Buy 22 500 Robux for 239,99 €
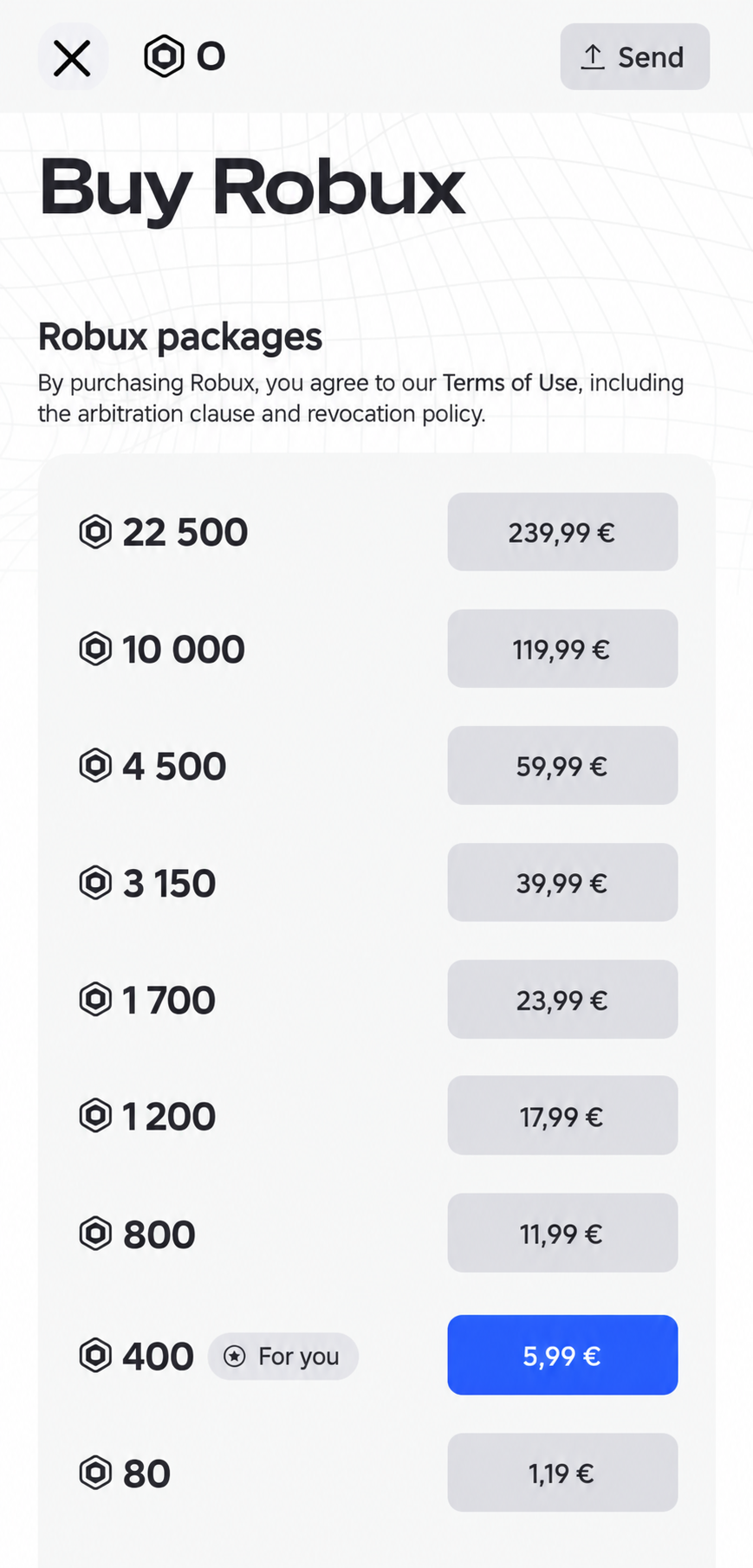Viewport: 753px width, 1568px height. coord(562,532)
